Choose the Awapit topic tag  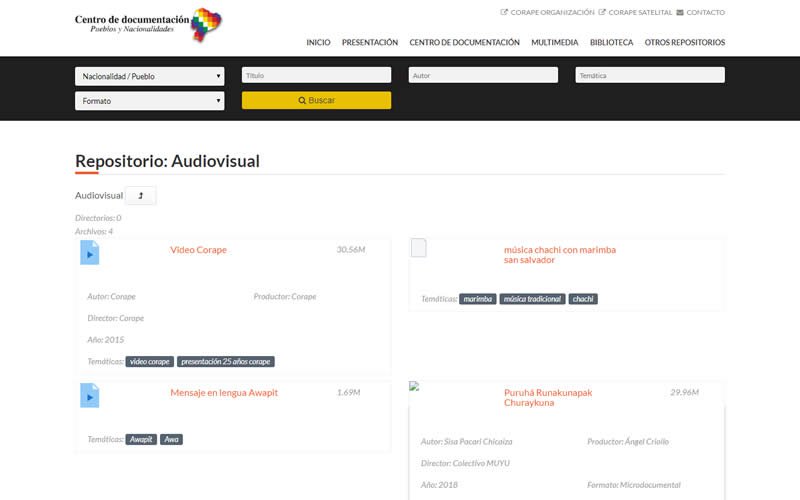pyautogui.click(x=141, y=439)
